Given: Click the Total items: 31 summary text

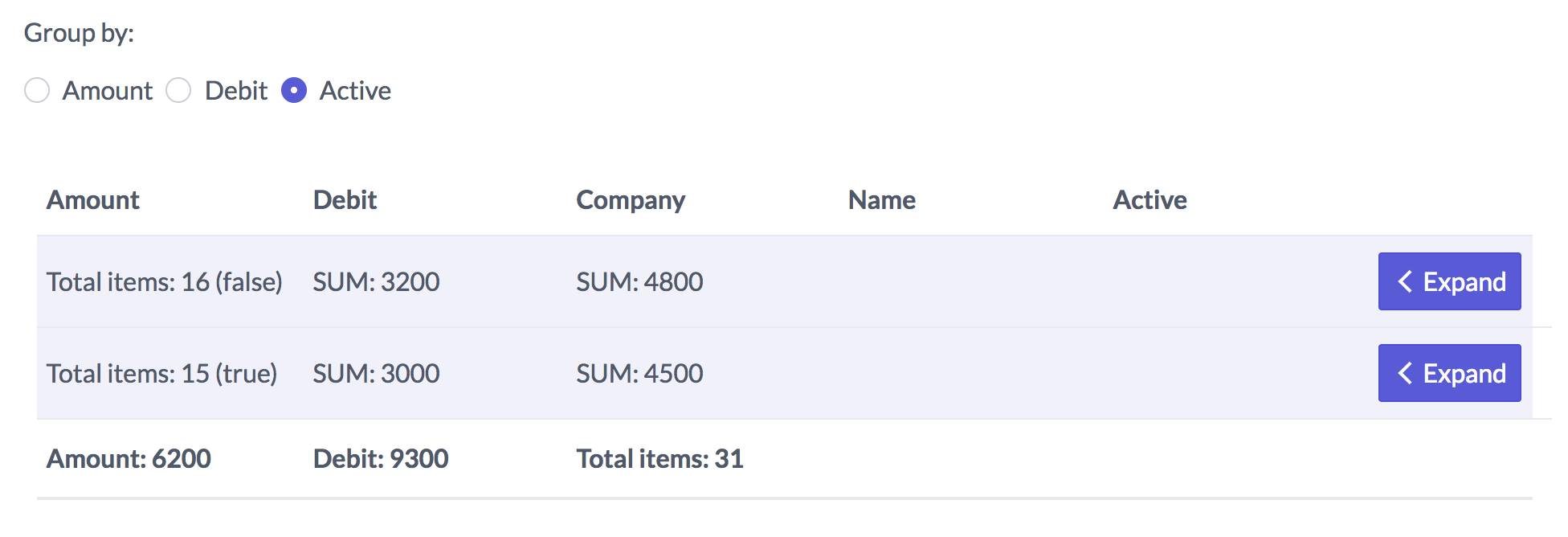Looking at the screenshot, I should tap(659, 458).
